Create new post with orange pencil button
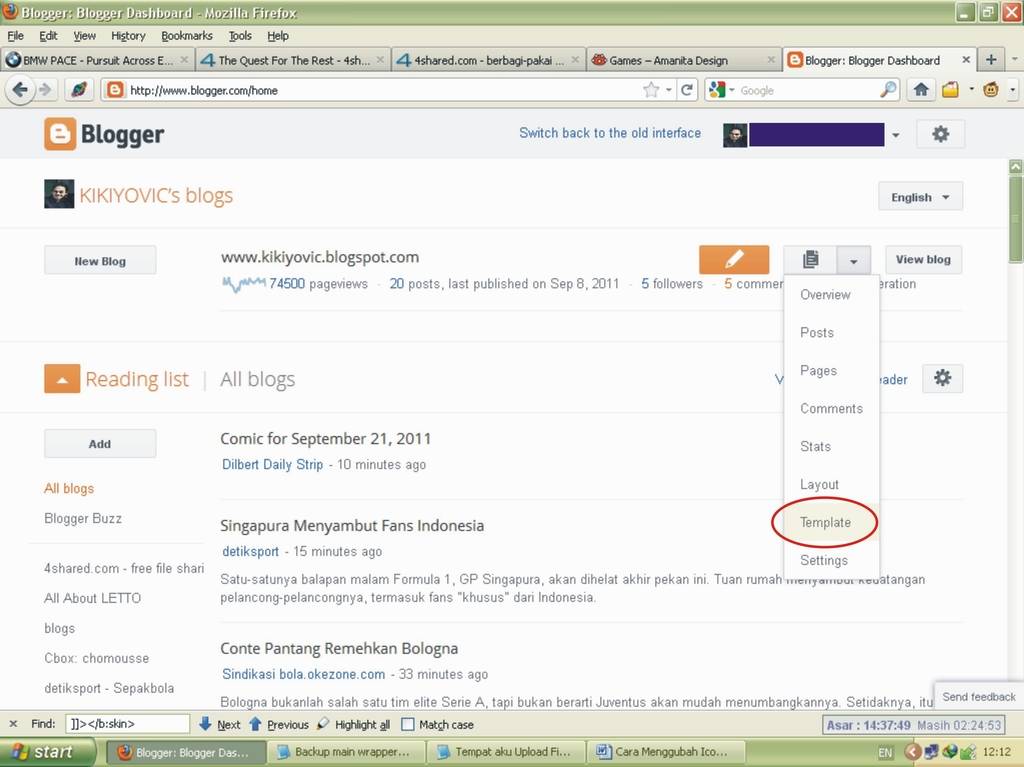 tap(733, 259)
